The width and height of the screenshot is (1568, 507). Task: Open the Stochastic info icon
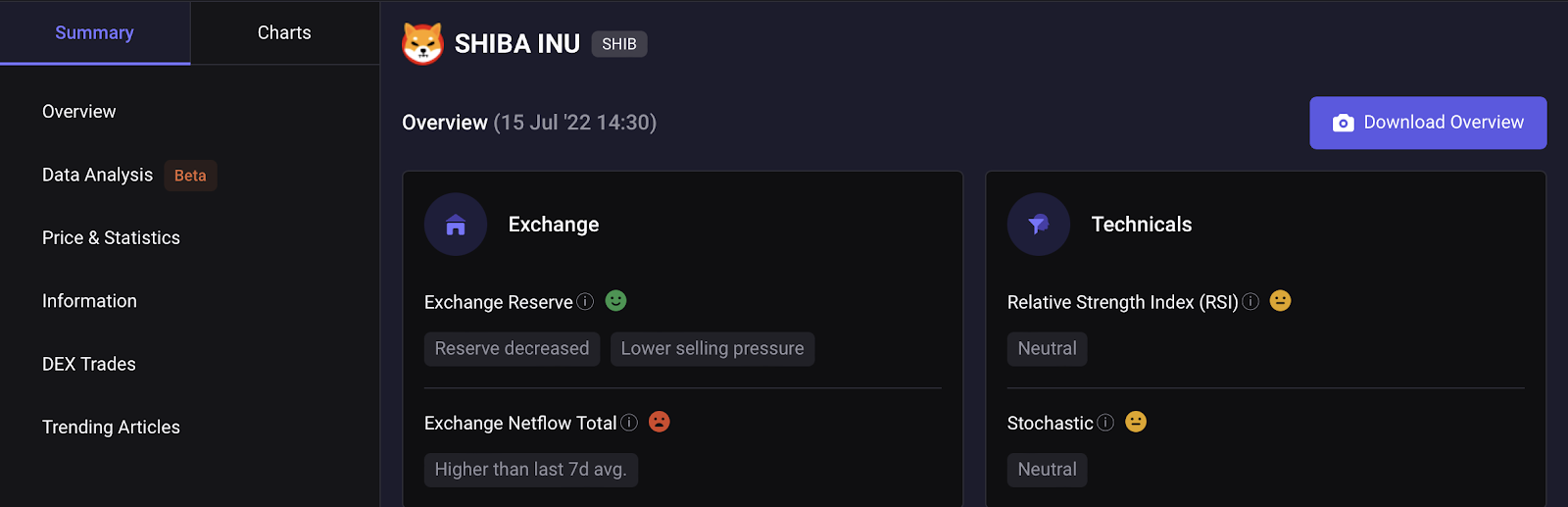(x=1105, y=423)
